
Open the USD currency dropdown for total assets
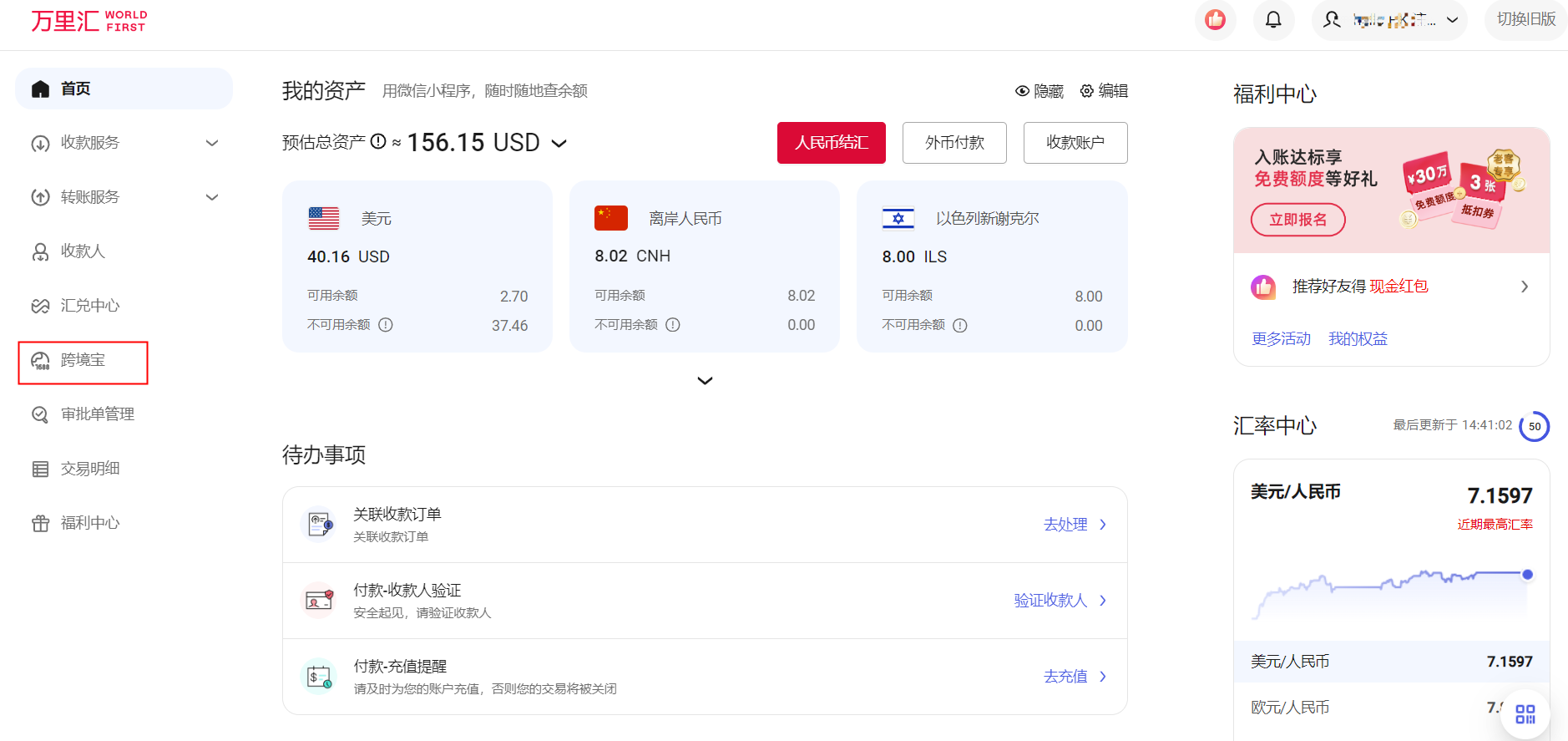tap(559, 144)
